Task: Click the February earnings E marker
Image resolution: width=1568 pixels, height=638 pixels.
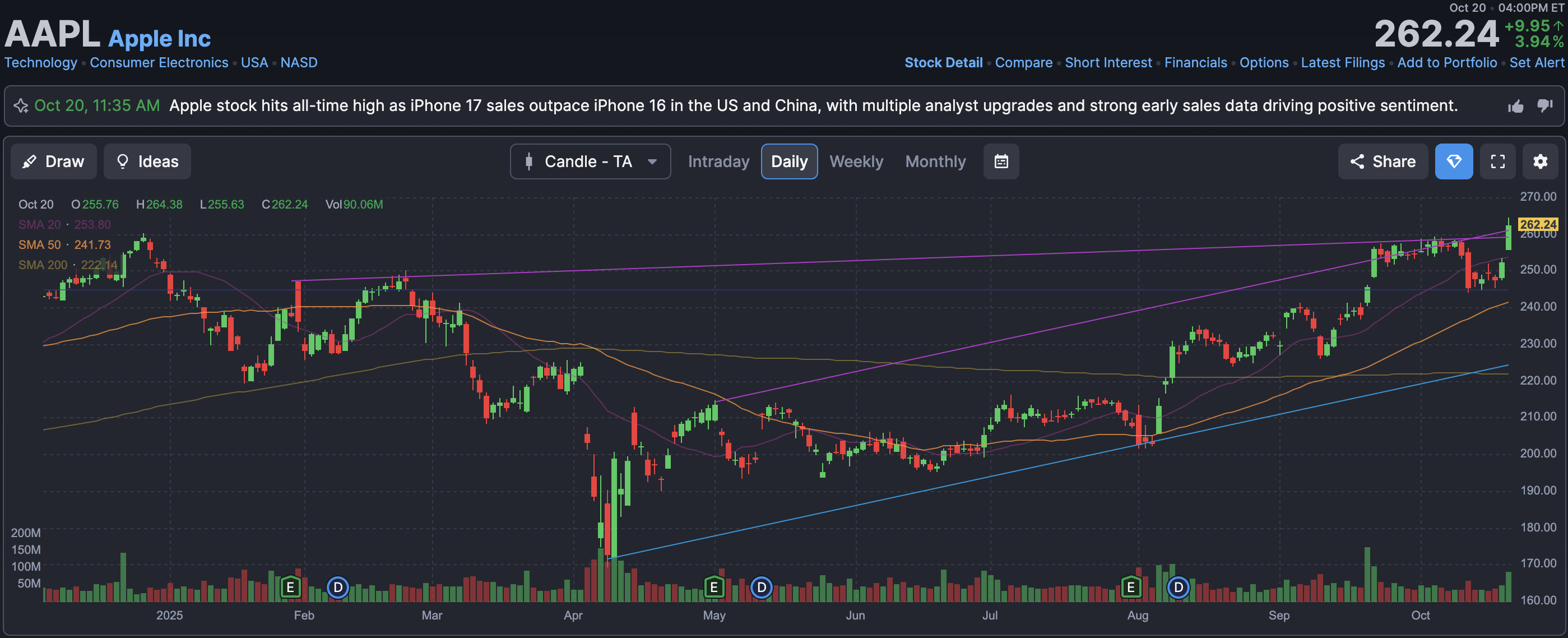Action: (290, 587)
